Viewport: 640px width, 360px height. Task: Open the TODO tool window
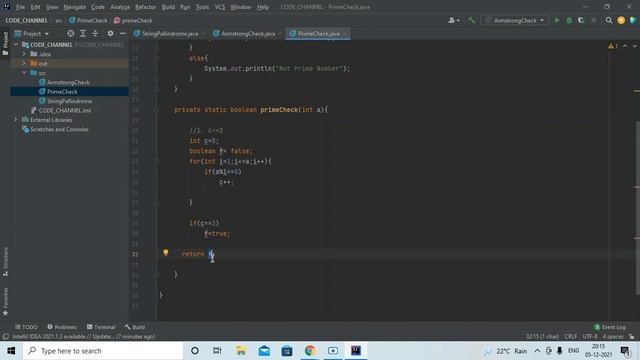tap(26, 327)
